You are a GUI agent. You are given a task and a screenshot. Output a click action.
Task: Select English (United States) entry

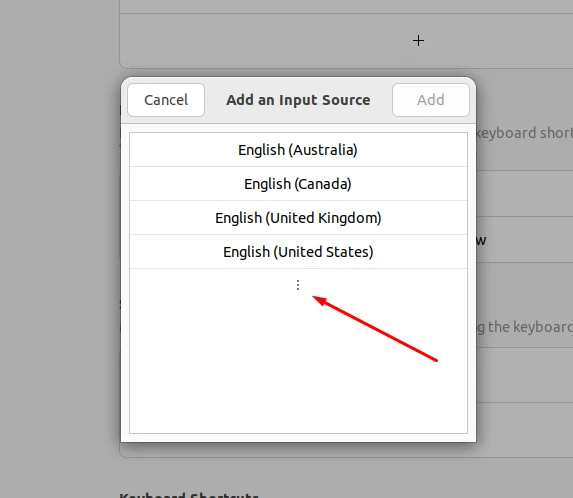click(x=298, y=252)
